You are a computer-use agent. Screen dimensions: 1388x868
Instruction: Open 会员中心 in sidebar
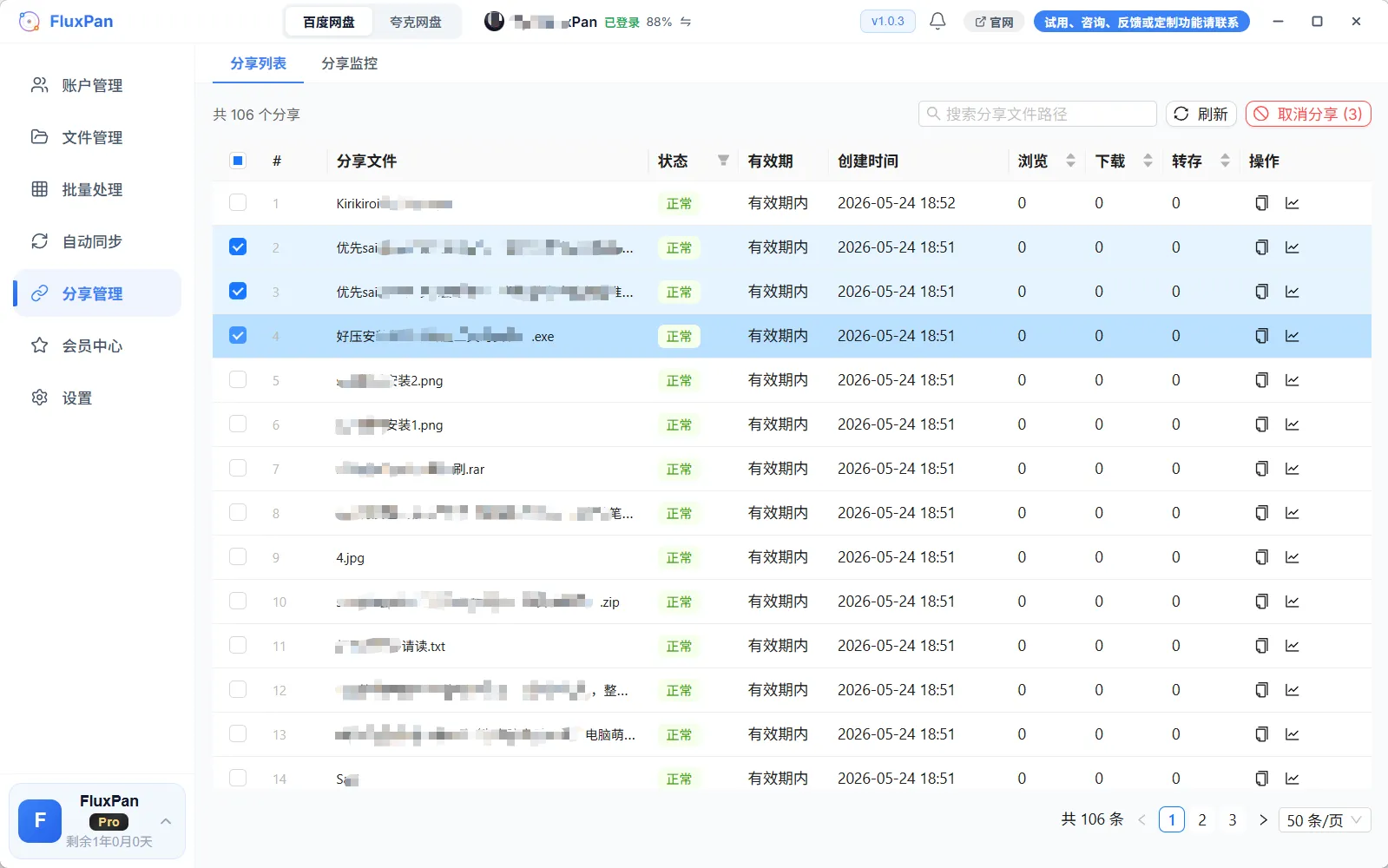pos(97,345)
